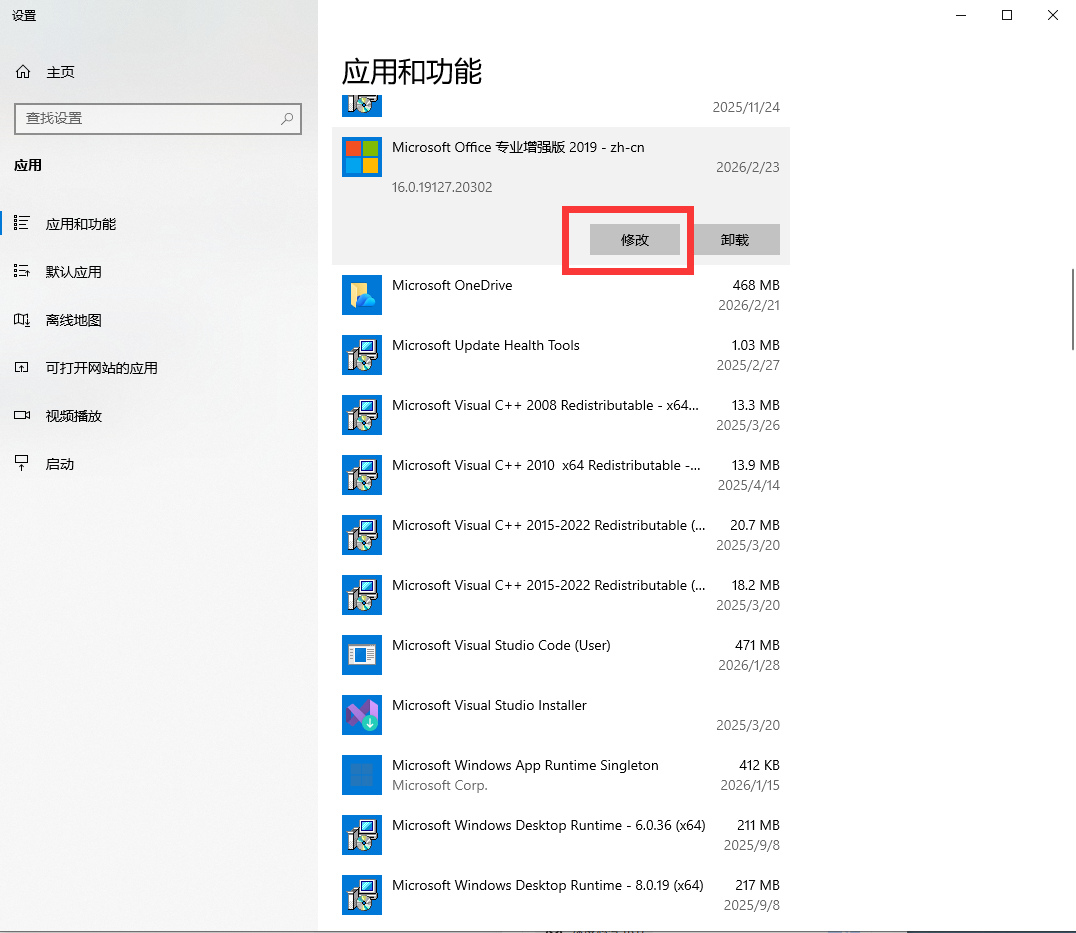The height and width of the screenshot is (933, 1076).
Task: Click the Windows App Runtime Singleton icon
Action: click(x=362, y=775)
